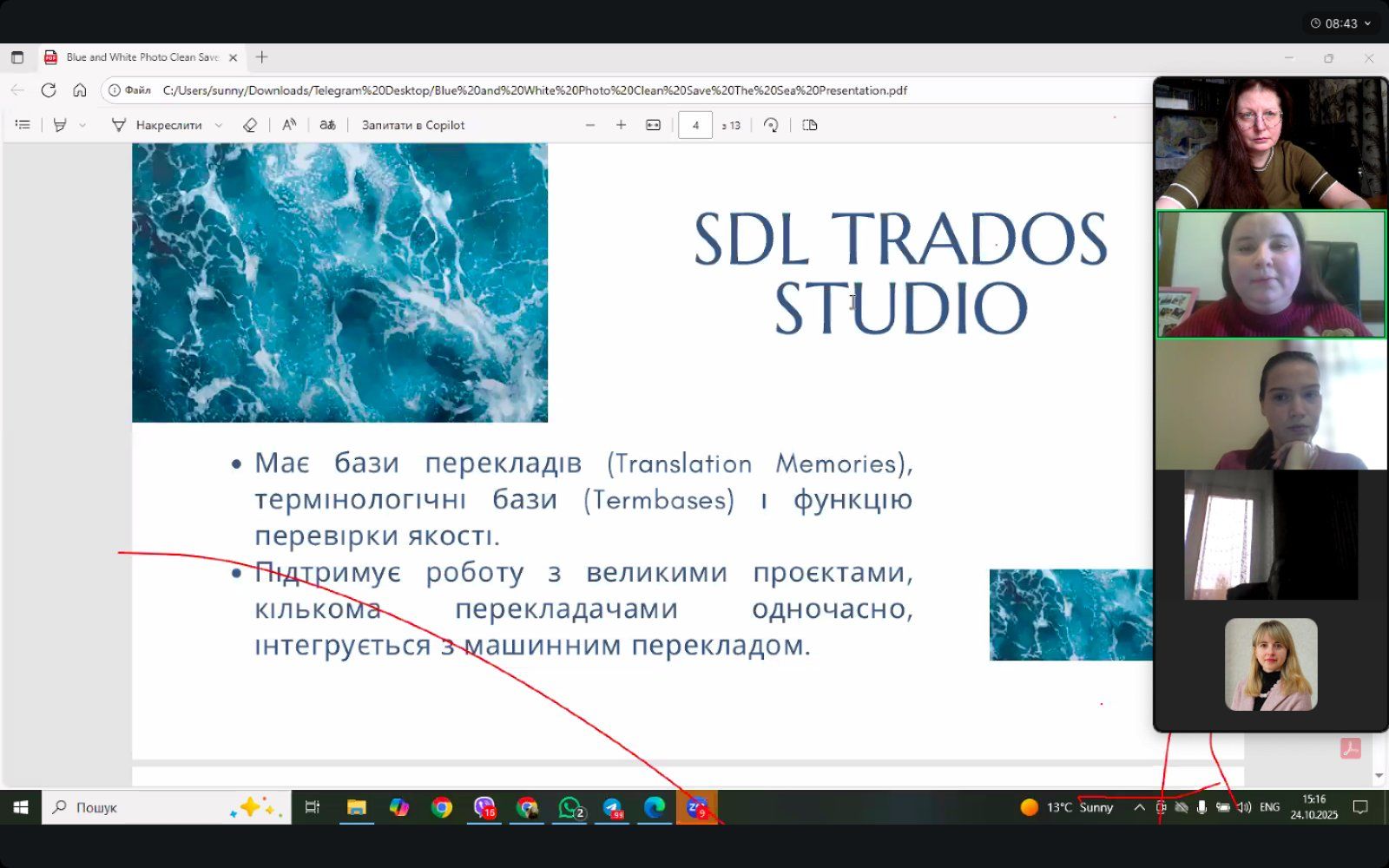
Task: Click the Накреслити draw tool
Action: click(157, 125)
